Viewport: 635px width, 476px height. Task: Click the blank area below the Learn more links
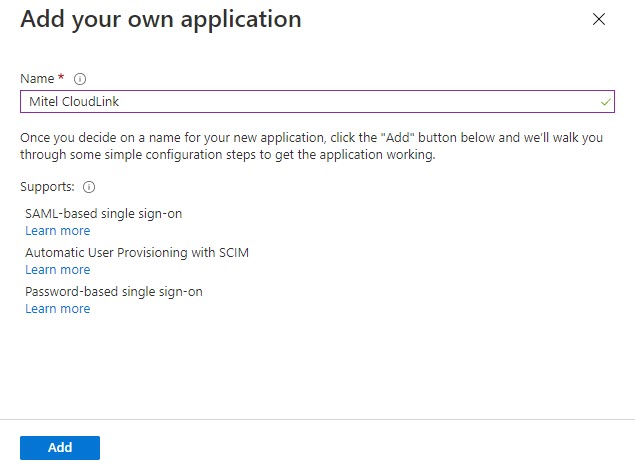point(318,365)
